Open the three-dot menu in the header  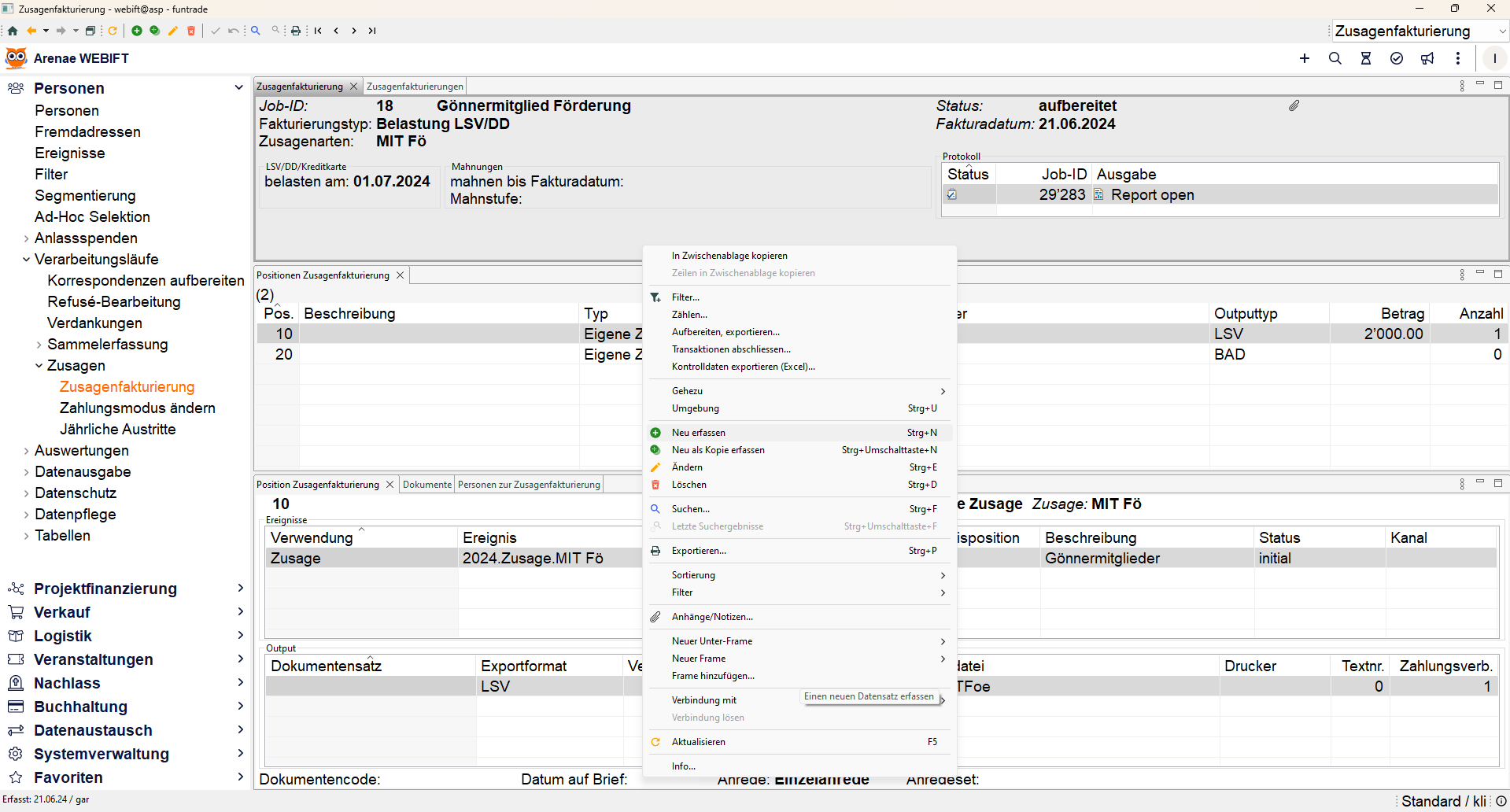tap(1458, 58)
